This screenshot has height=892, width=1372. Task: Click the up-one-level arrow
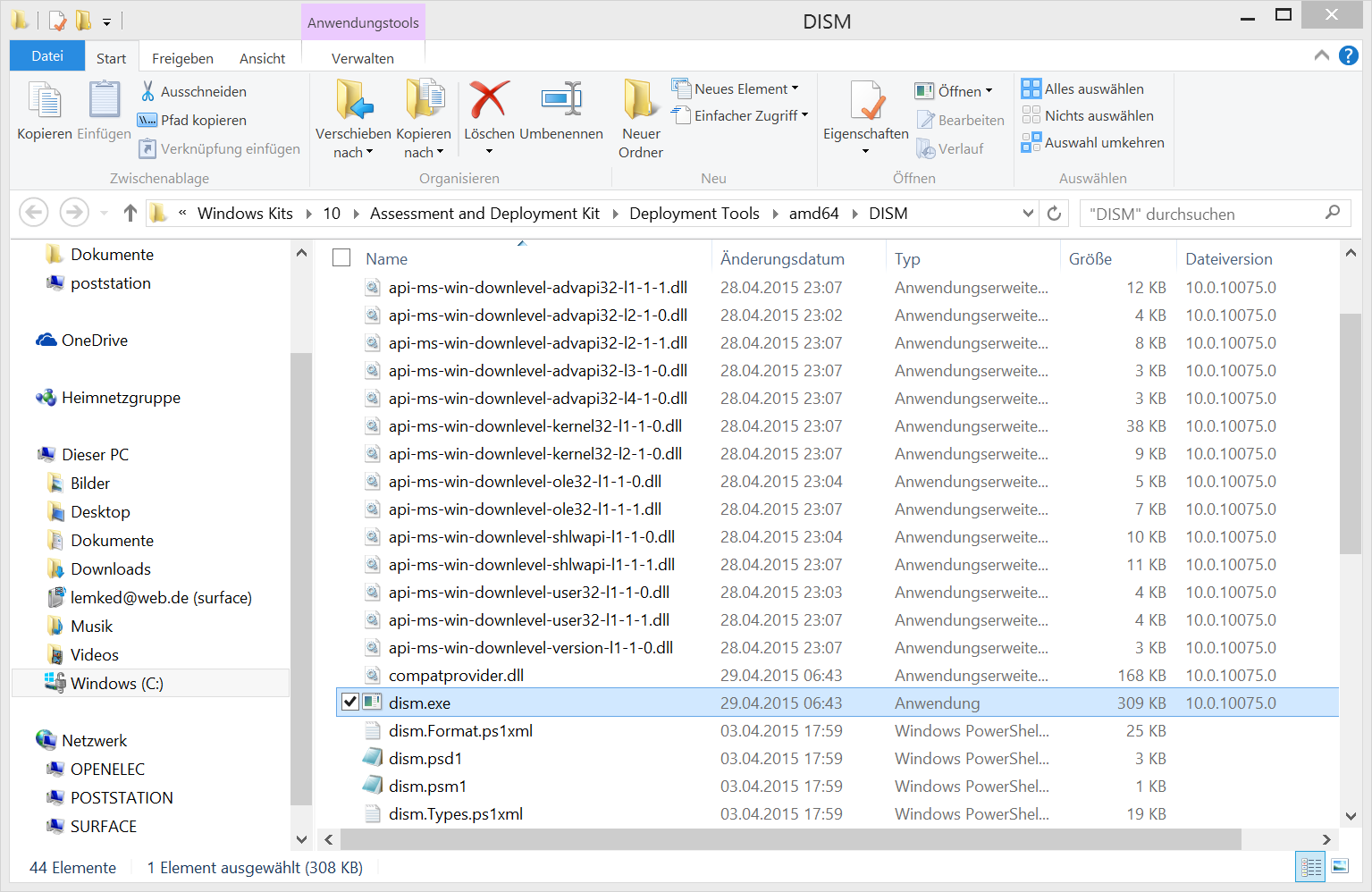click(130, 213)
